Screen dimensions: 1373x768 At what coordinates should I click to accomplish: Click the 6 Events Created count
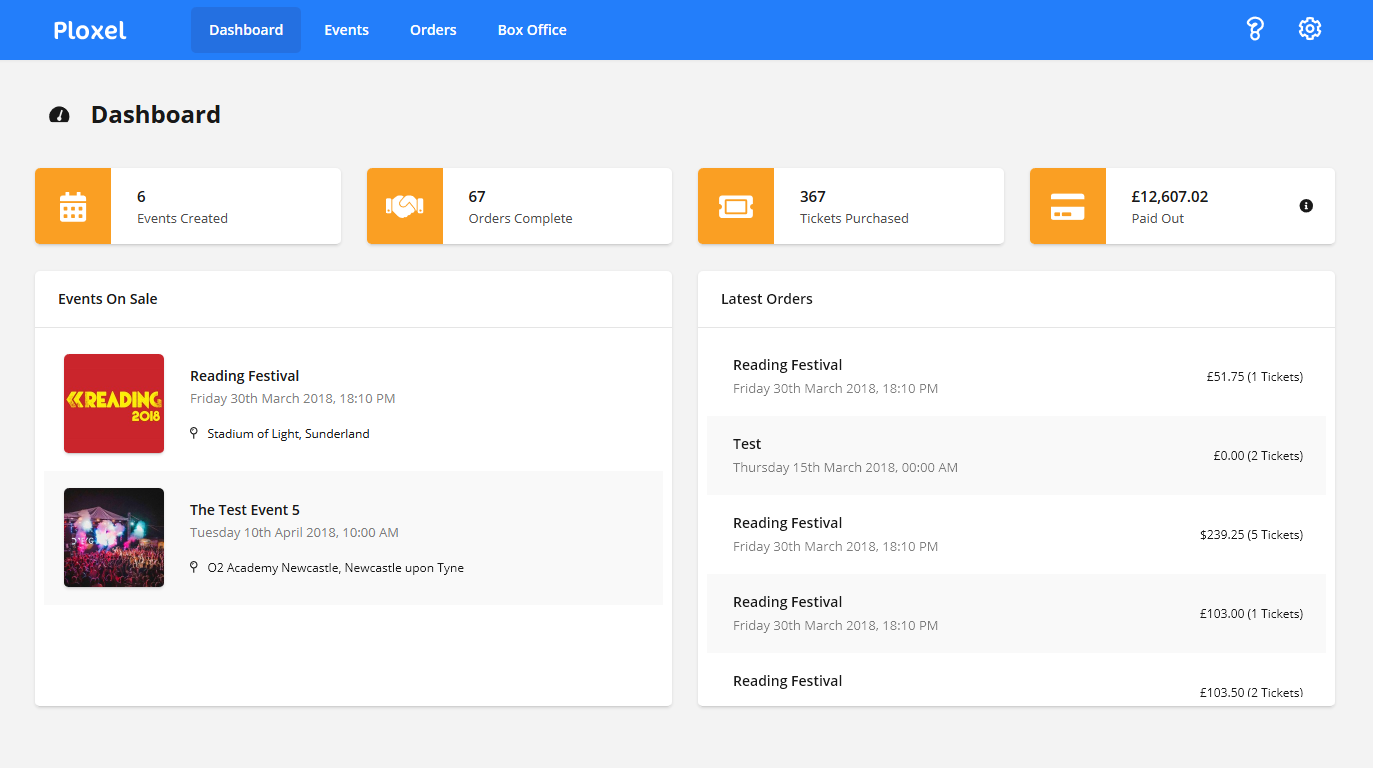(x=141, y=197)
